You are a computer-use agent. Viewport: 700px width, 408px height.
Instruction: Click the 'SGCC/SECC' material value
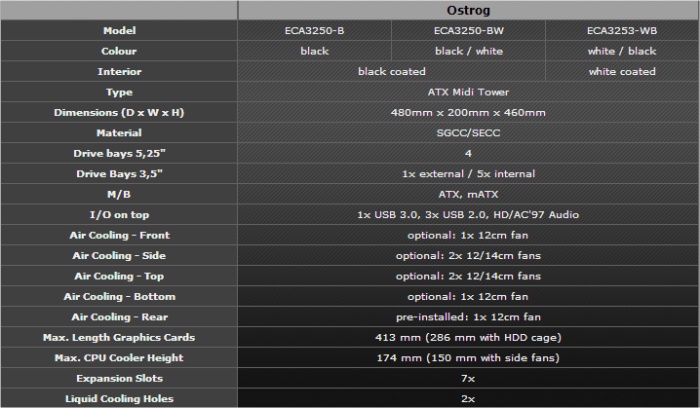coord(468,133)
